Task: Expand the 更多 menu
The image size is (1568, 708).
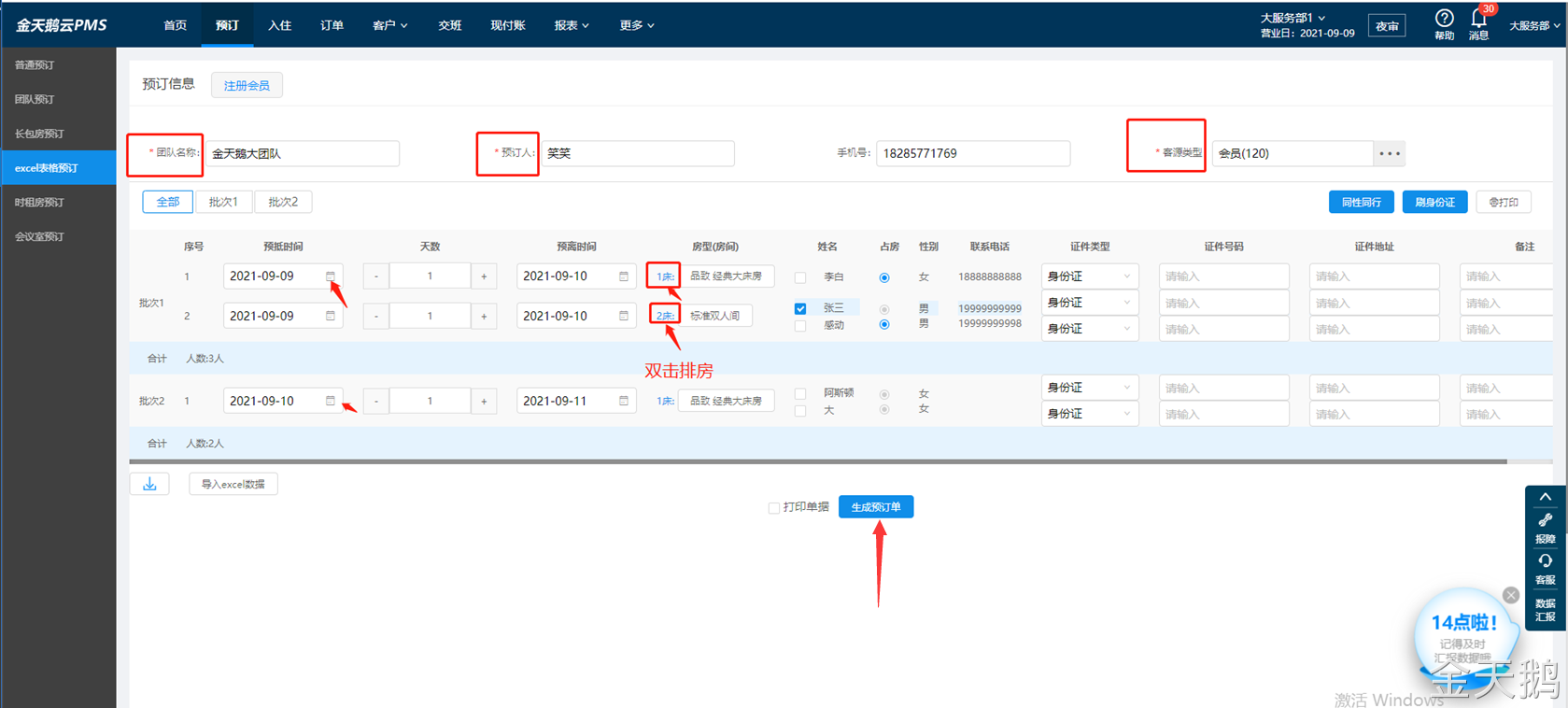Action: point(636,25)
